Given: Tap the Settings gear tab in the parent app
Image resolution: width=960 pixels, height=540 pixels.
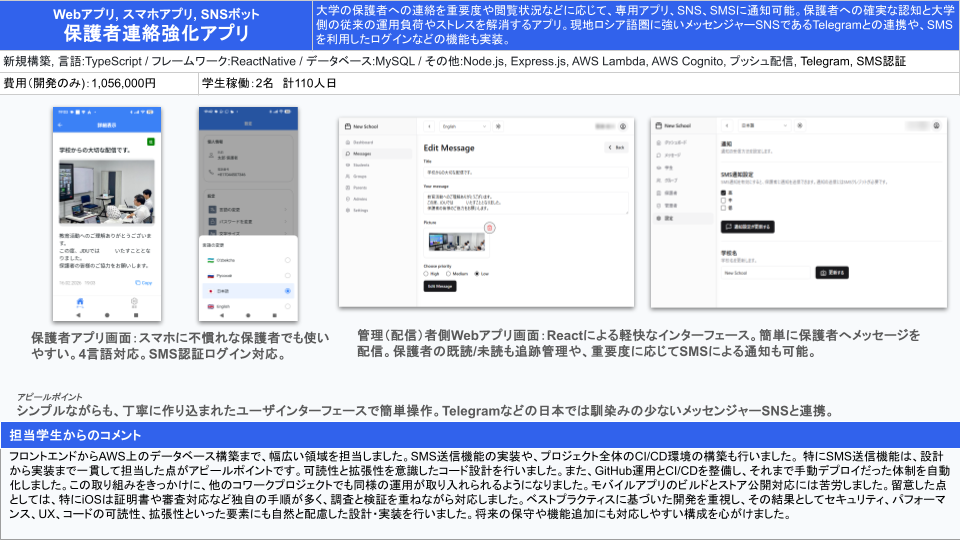Looking at the screenshot, I should coord(134,302).
